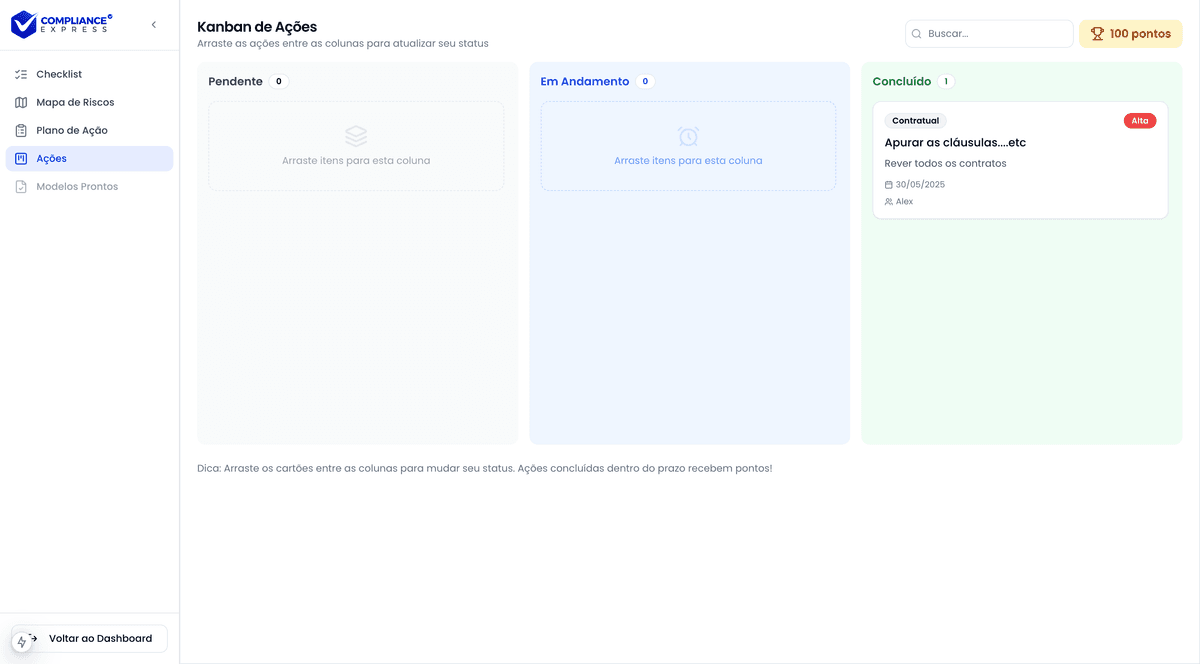
Task: Click the Mapa de Riscos map icon
Action: click(x=21, y=102)
